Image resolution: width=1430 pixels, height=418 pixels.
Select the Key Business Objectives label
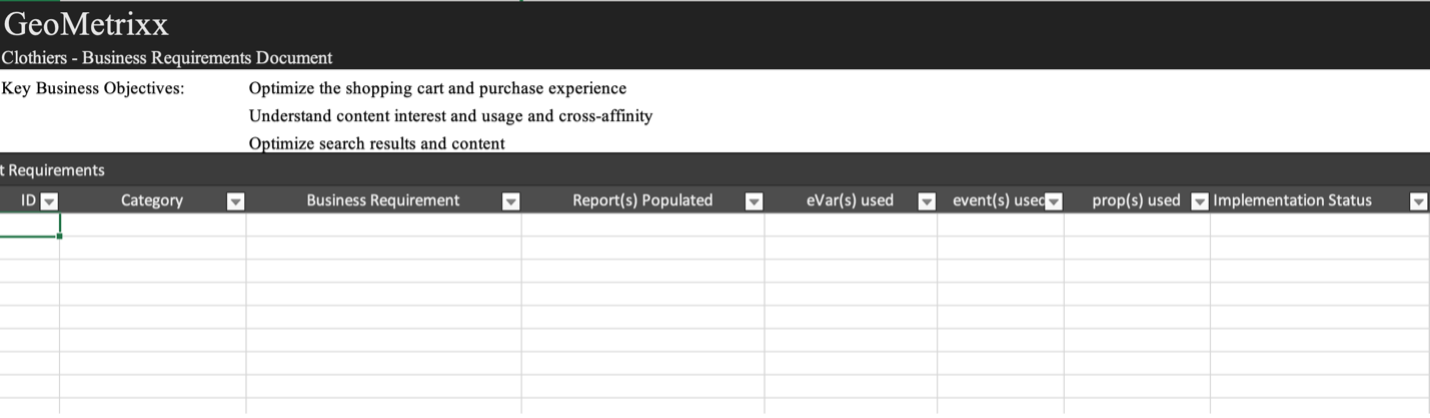pyautogui.click(x=93, y=88)
